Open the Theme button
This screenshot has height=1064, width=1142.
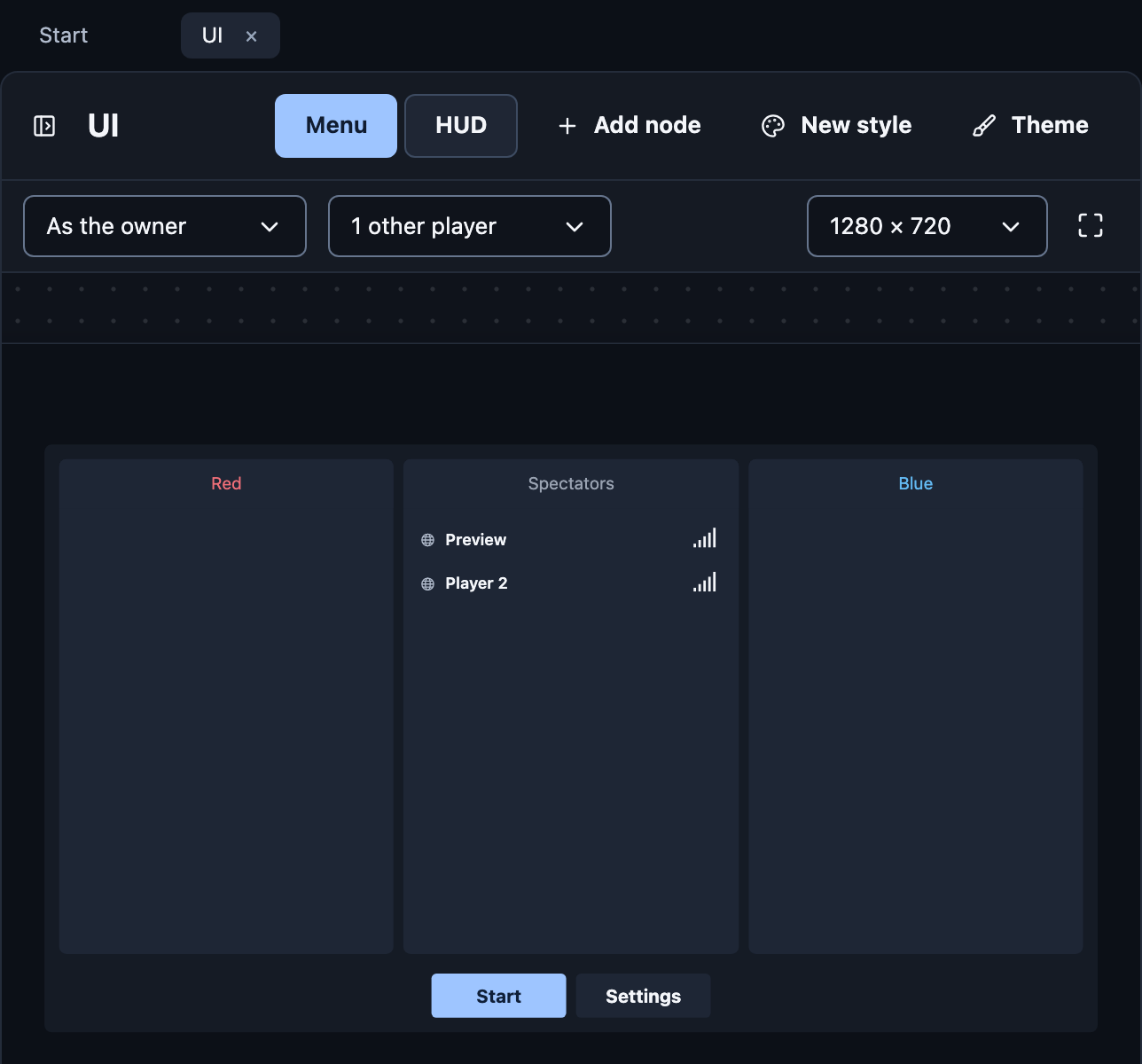1031,126
